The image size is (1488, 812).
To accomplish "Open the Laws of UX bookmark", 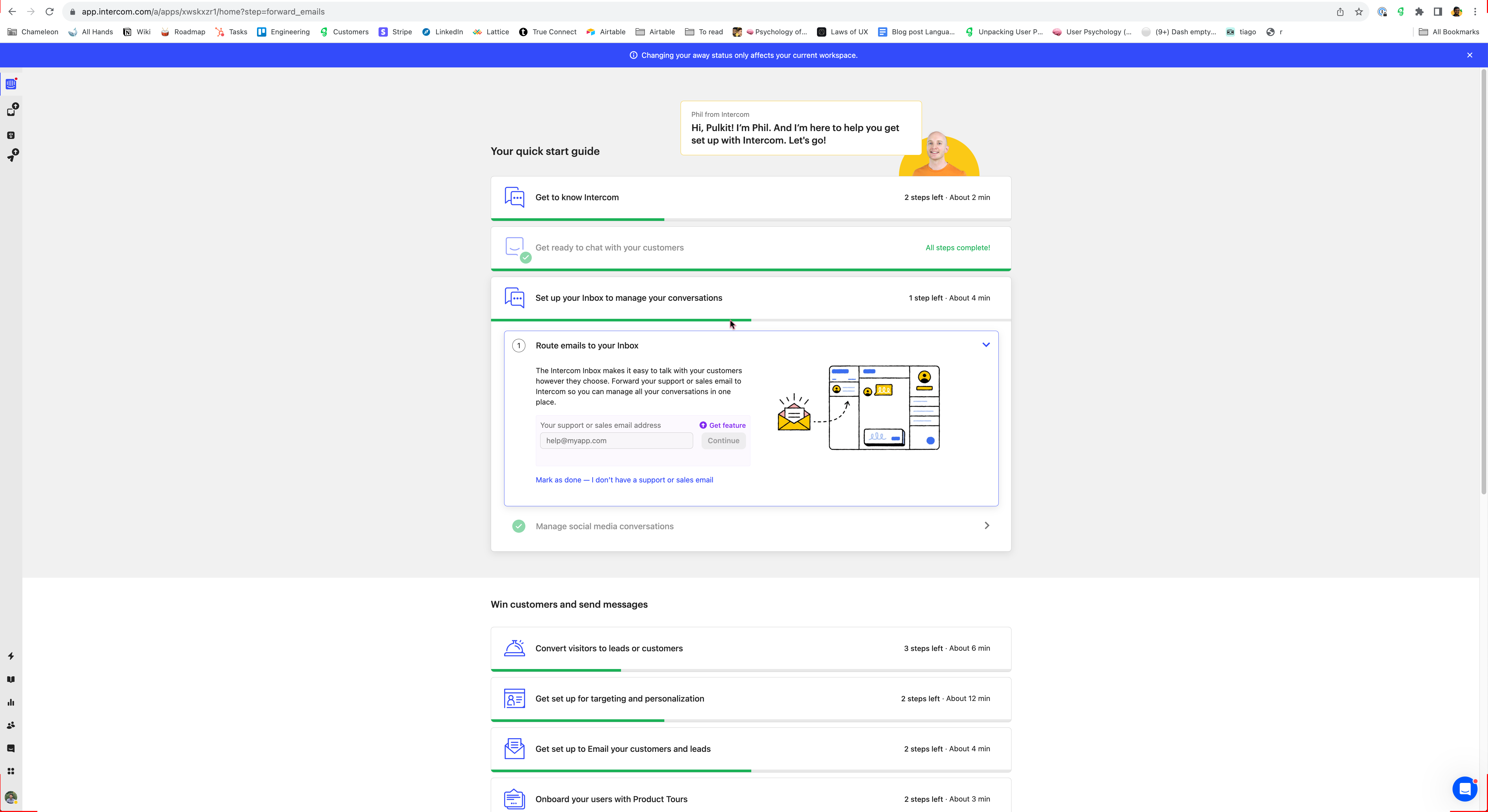I will (x=843, y=32).
